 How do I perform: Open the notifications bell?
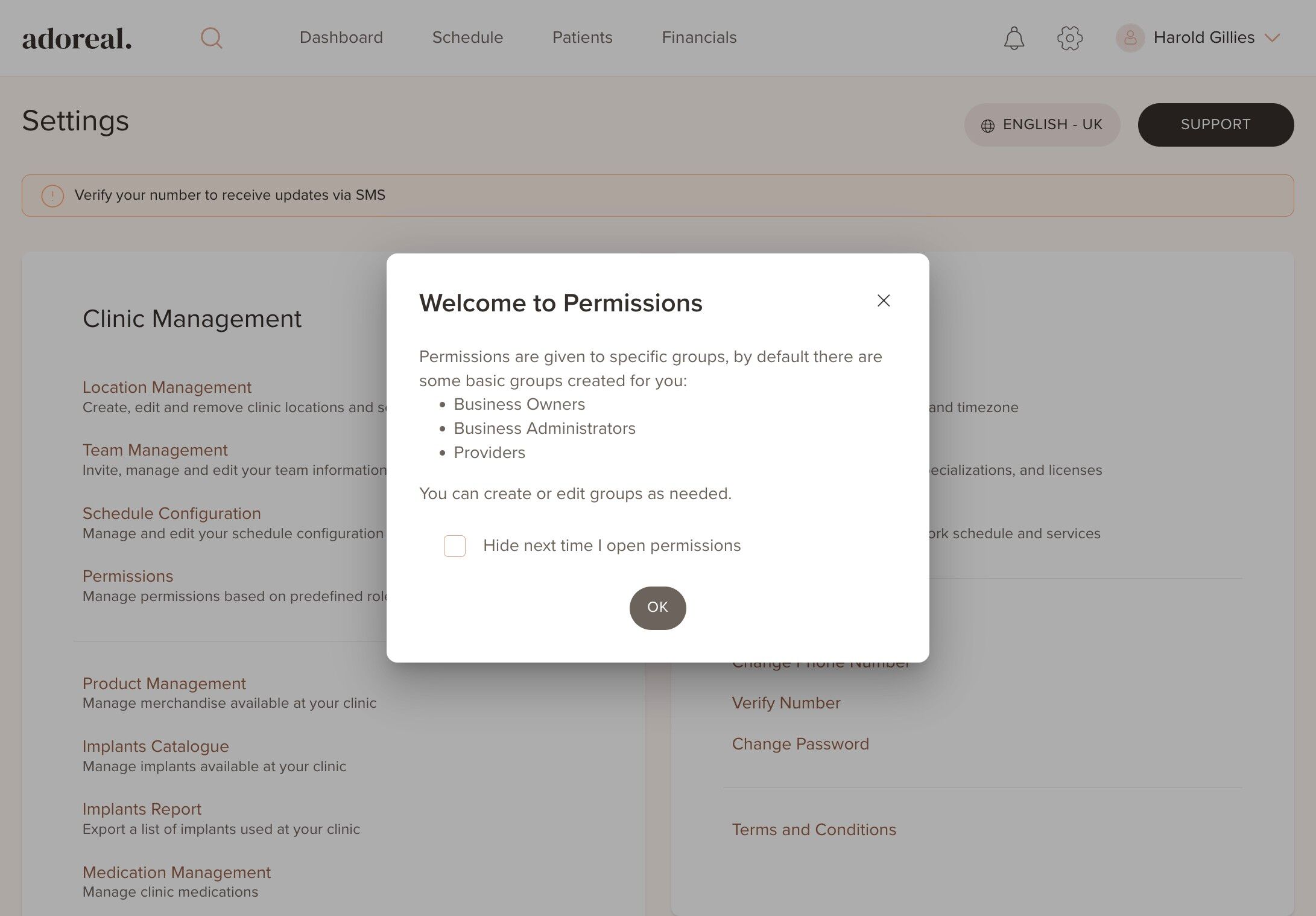pyautogui.click(x=1014, y=38)
